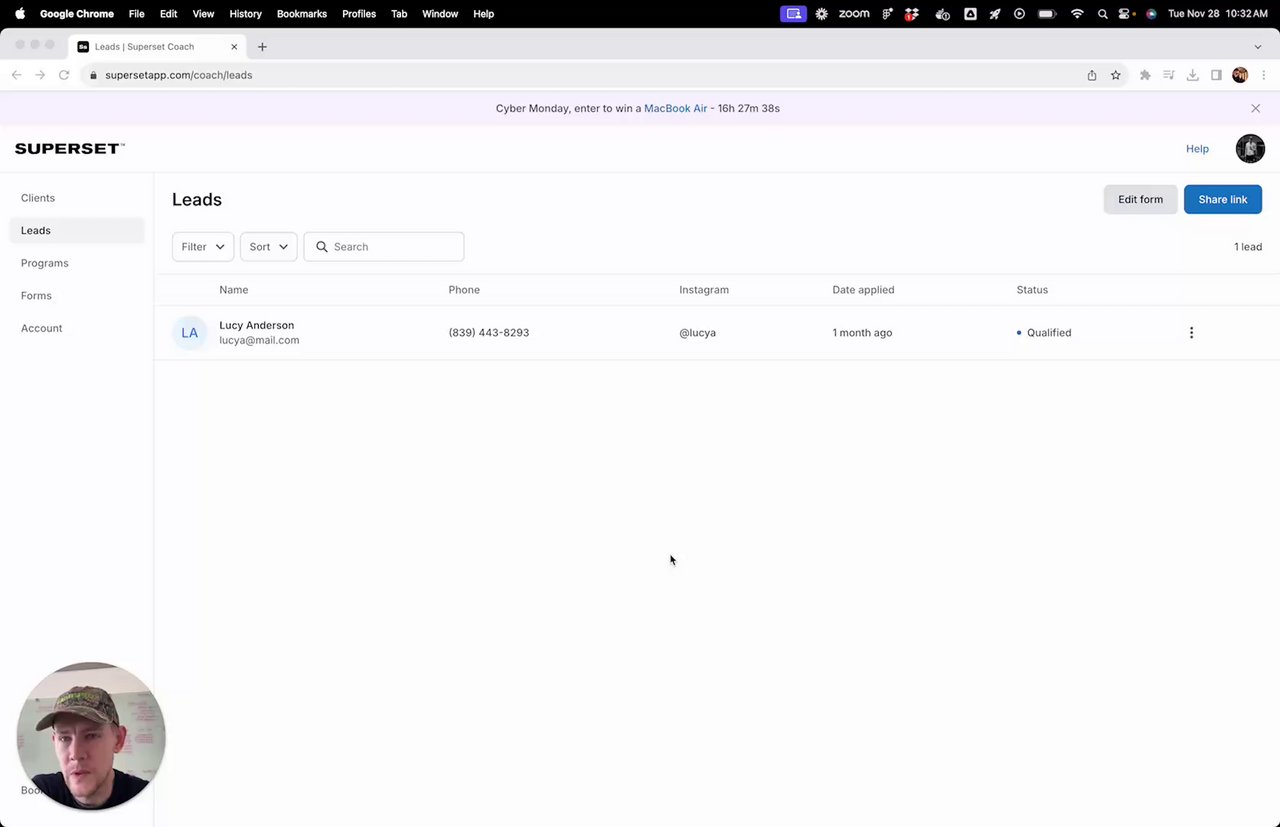This screenshot has width=1280, height=827.
Task: Click the Help link in header
Action: click(x=1197, y=149)
